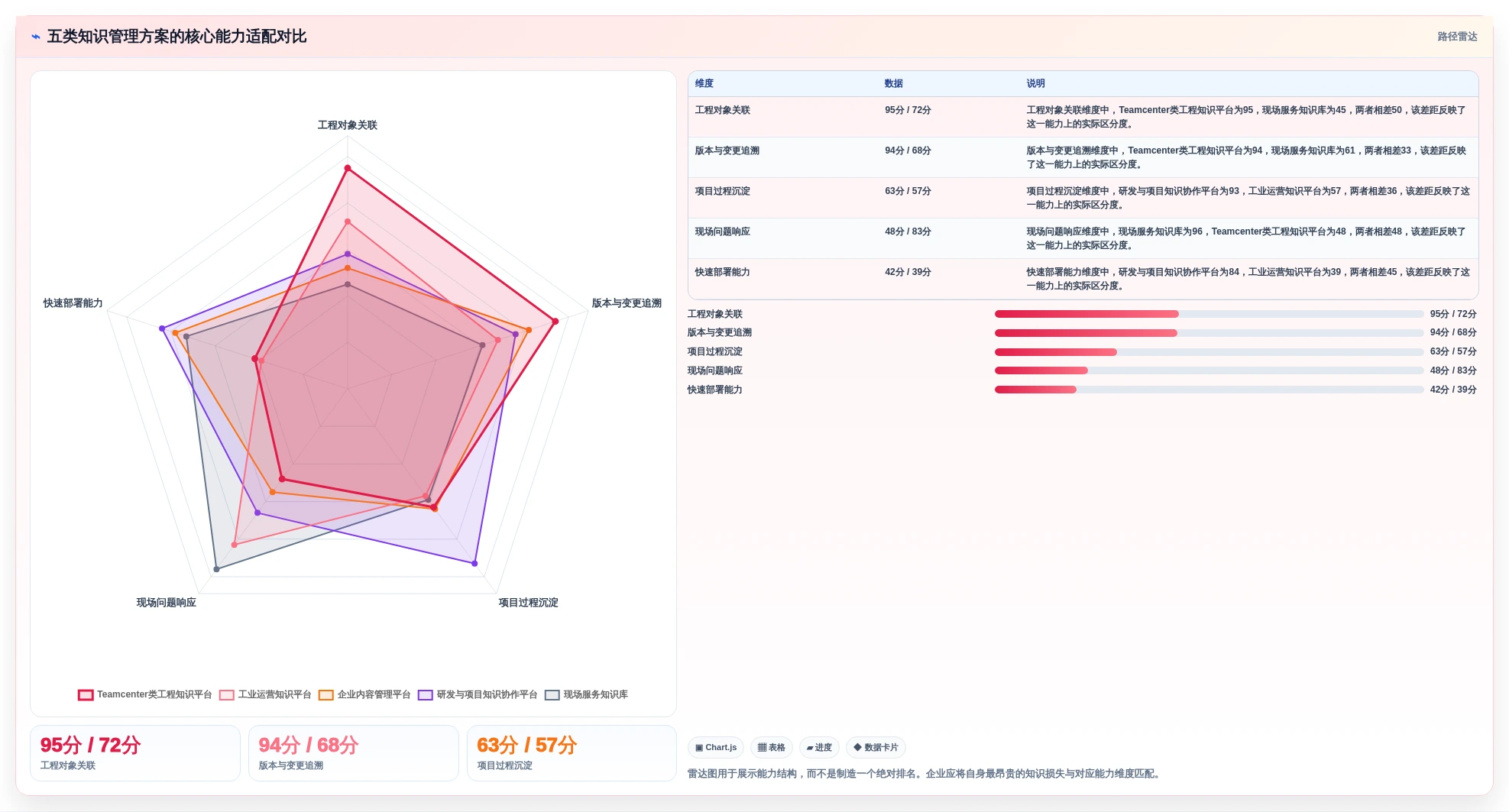The width and height of the screenshot is (1509, 812).
Task: Click the Chart.js tag
Action: pyautogui.click(x=716, y=748)
